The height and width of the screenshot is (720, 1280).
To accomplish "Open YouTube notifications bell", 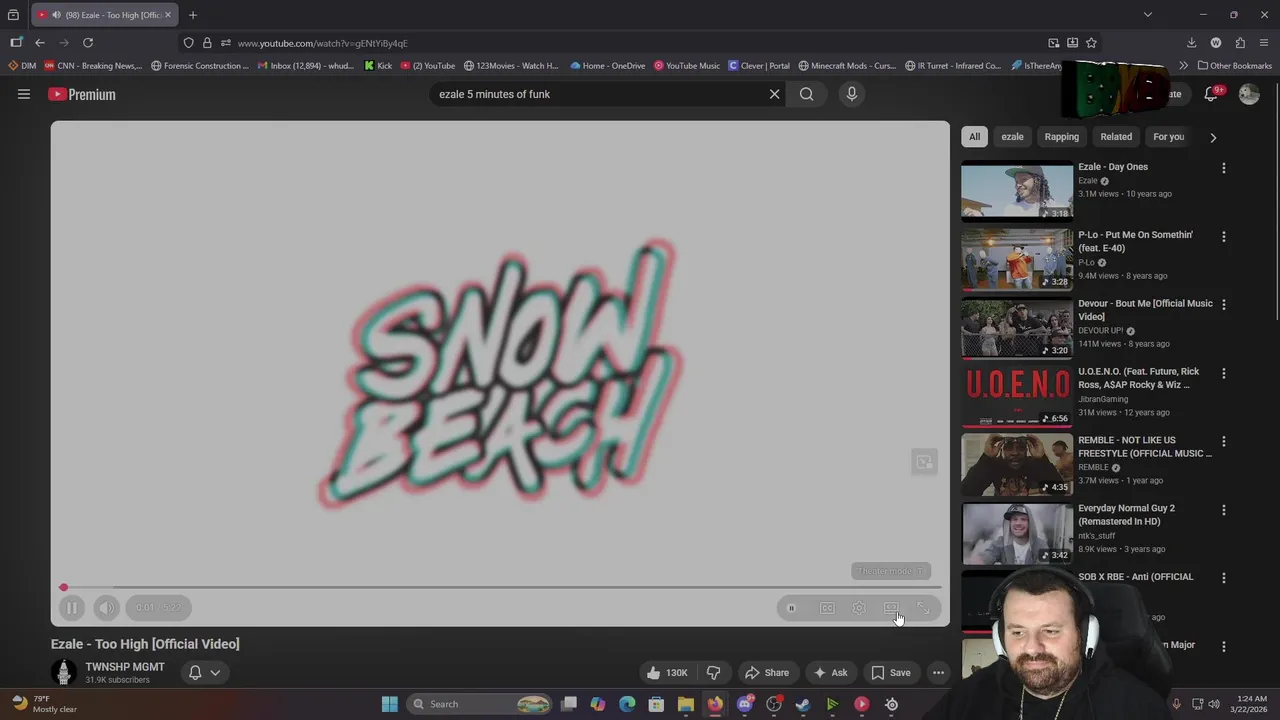I will click(1211, 94).
